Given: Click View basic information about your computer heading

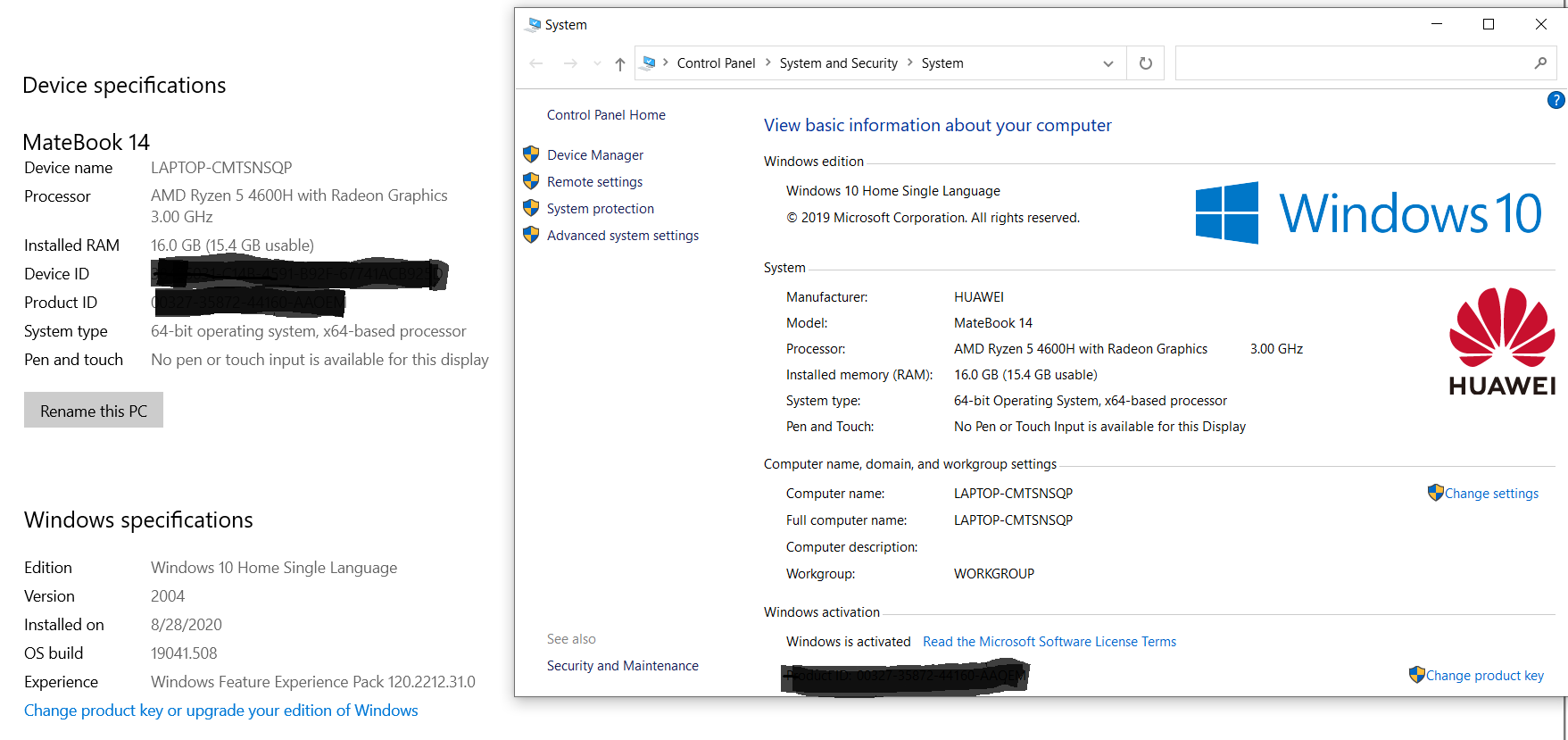Looking at the screenshot, I should point(938,126).
